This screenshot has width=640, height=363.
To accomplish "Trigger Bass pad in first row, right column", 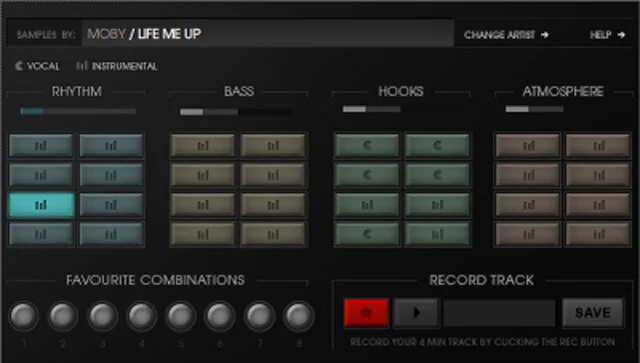I will click(x=273, y=145).
